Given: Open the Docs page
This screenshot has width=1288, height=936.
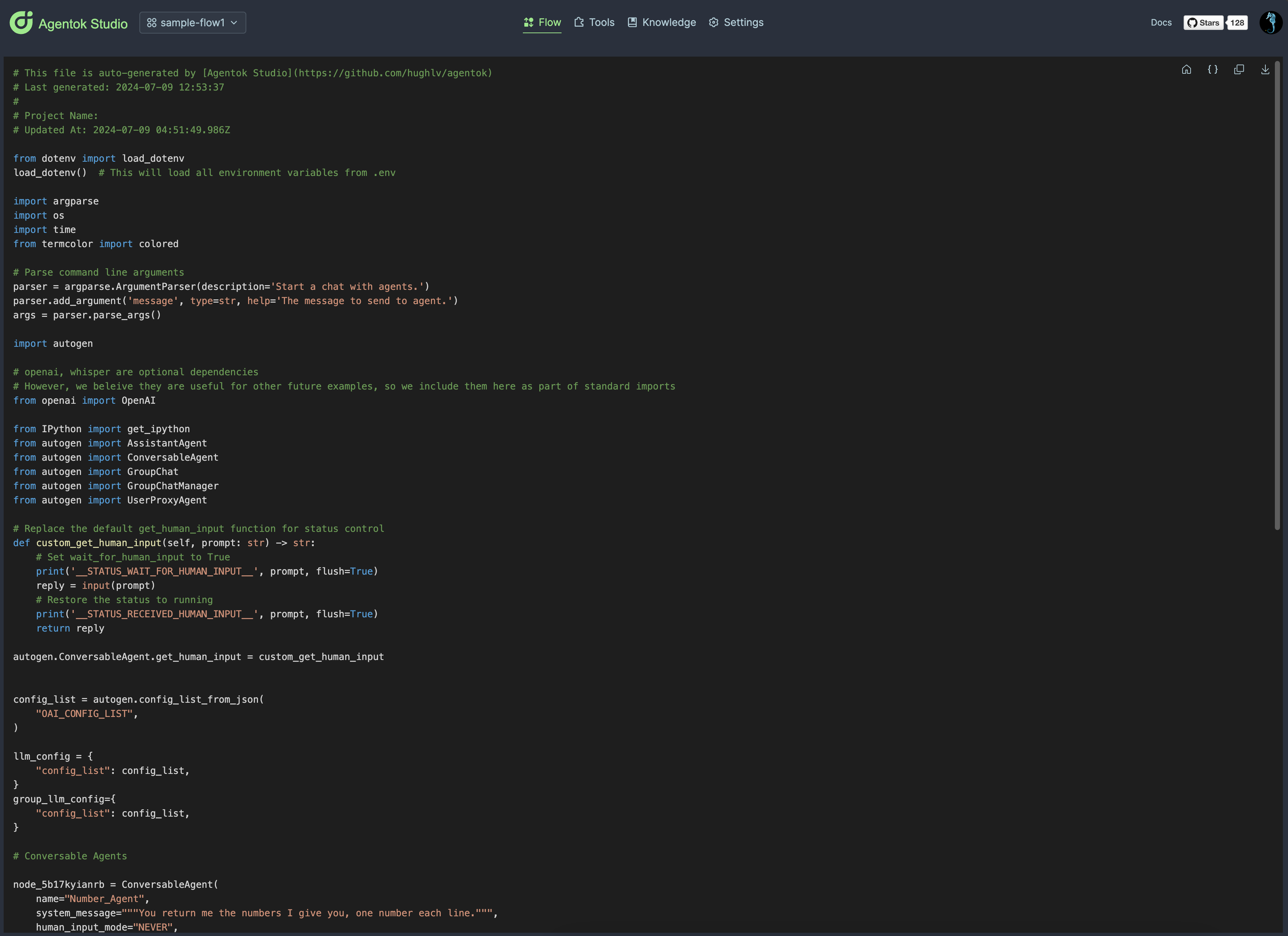Looking at the screenshot, I should coord(1161,22).
